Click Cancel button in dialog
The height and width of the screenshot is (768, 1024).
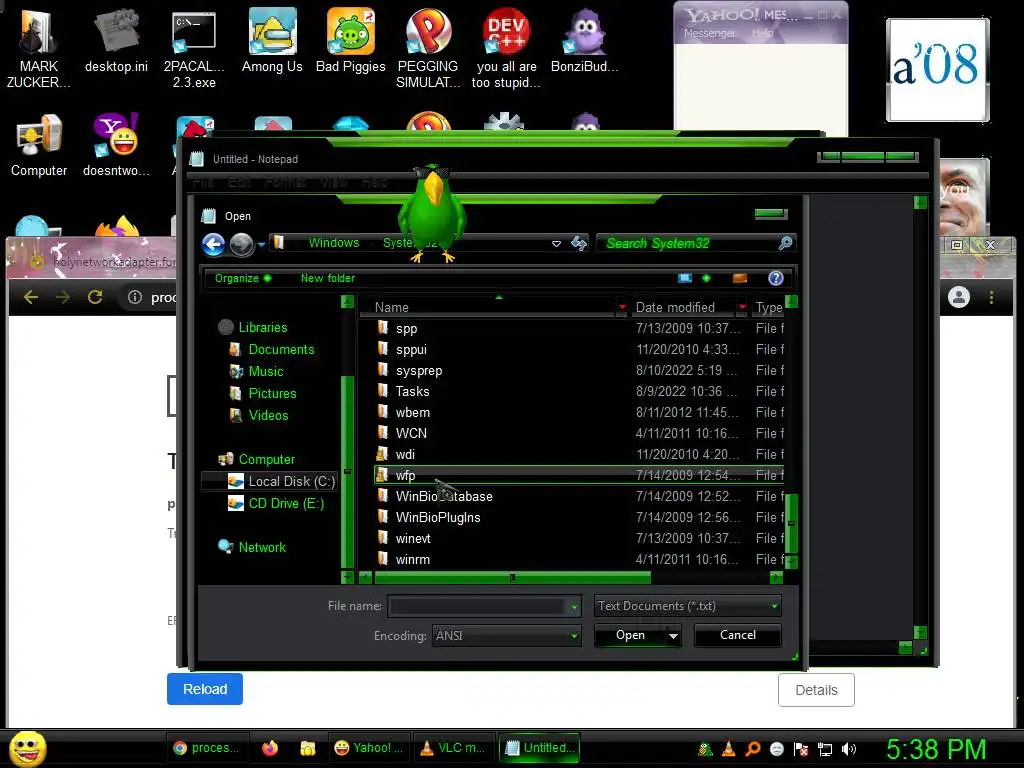(737, 635)
